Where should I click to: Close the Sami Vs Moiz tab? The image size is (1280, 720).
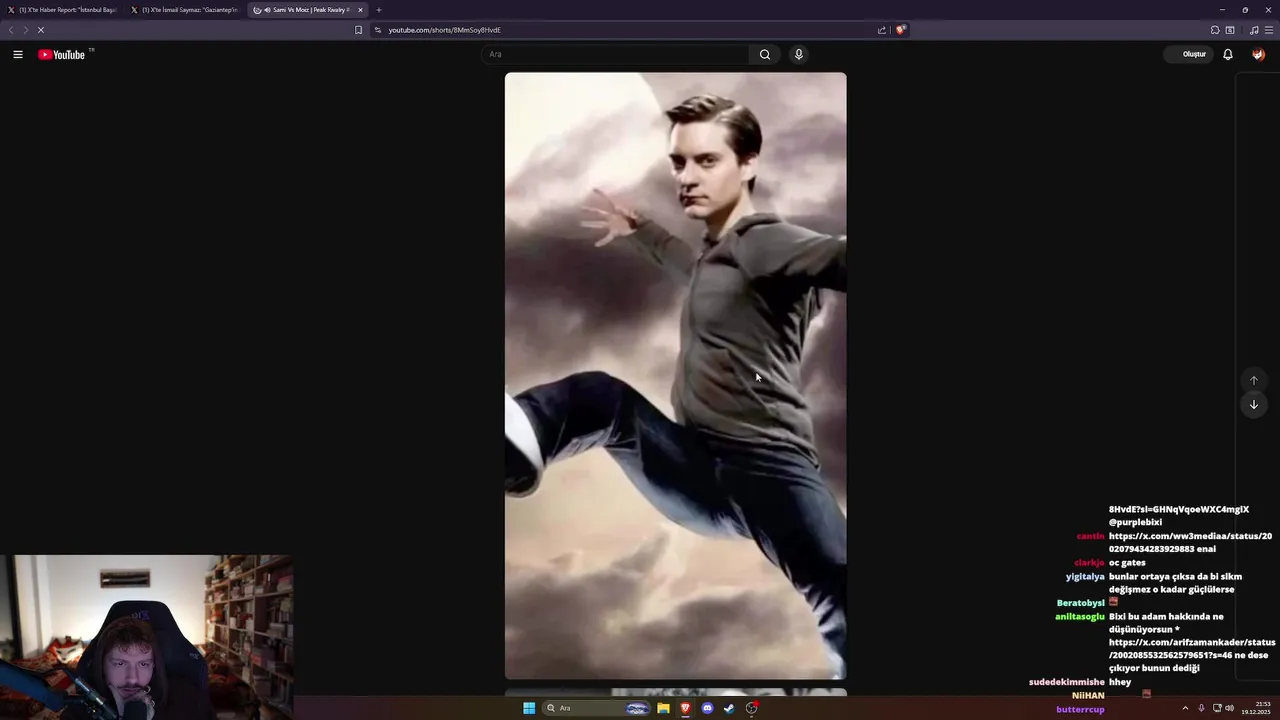(360, 10)
